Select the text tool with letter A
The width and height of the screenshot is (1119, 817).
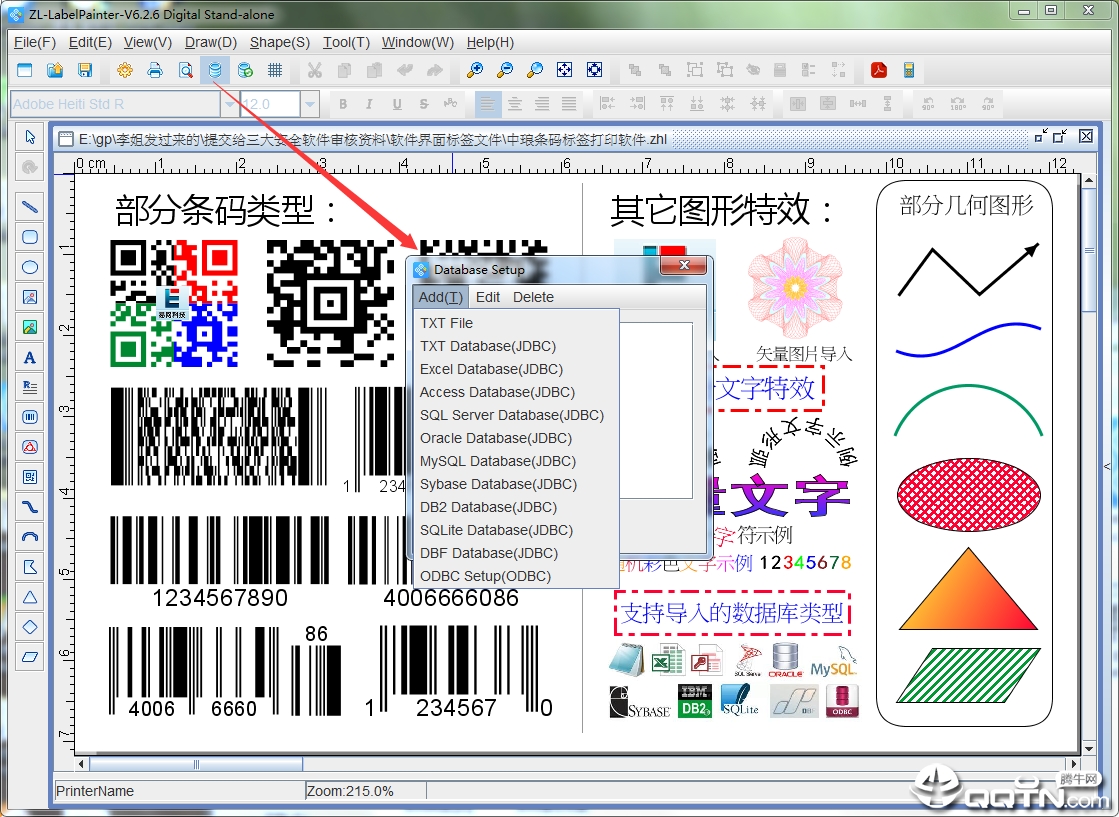pyautogui.click(x=29, y=357)
